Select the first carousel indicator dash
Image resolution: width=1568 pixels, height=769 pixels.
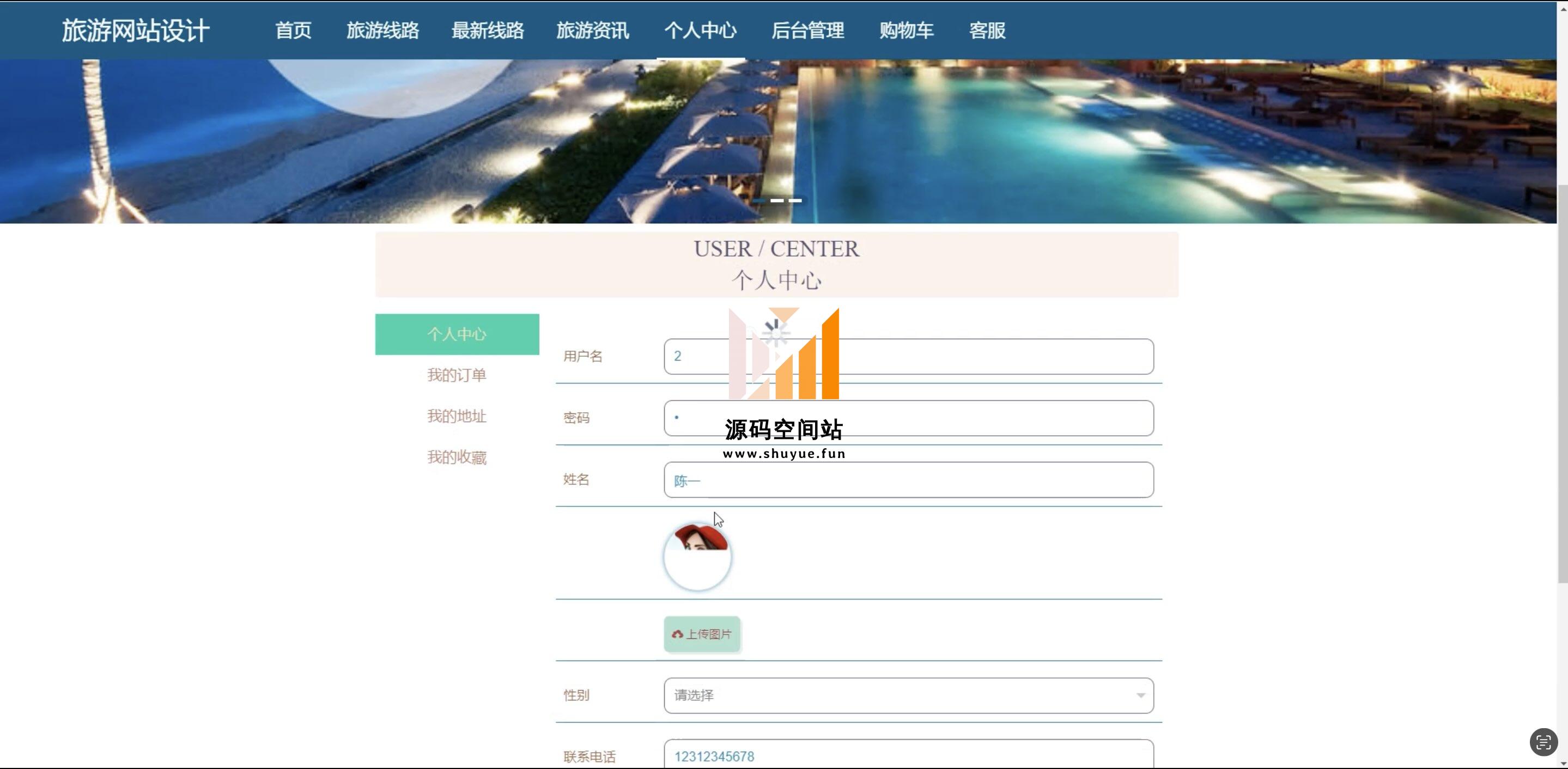759,200
